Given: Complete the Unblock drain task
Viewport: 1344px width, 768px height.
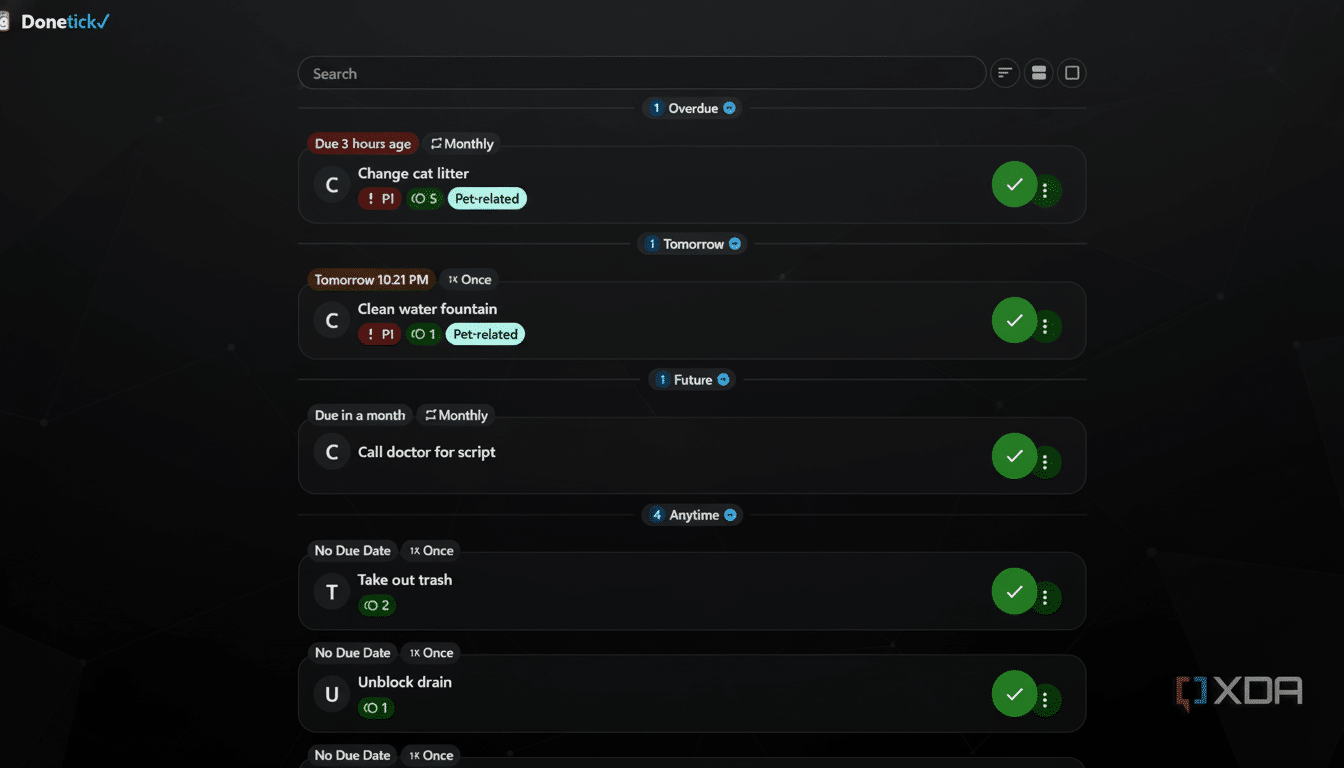Looking at the screenshot, I should click(x=1013, y=694).
